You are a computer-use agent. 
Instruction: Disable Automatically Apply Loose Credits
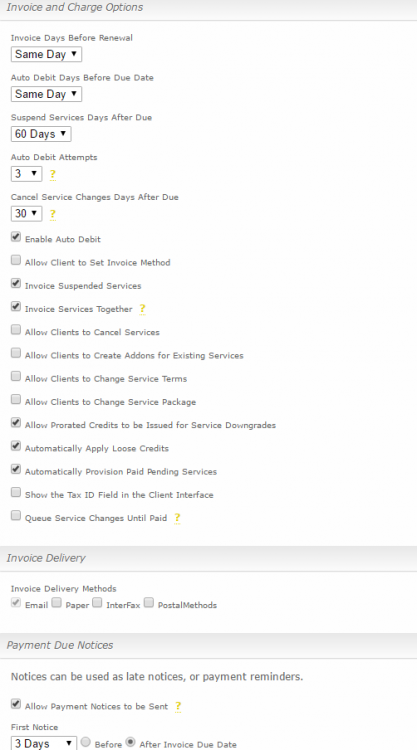16,446
